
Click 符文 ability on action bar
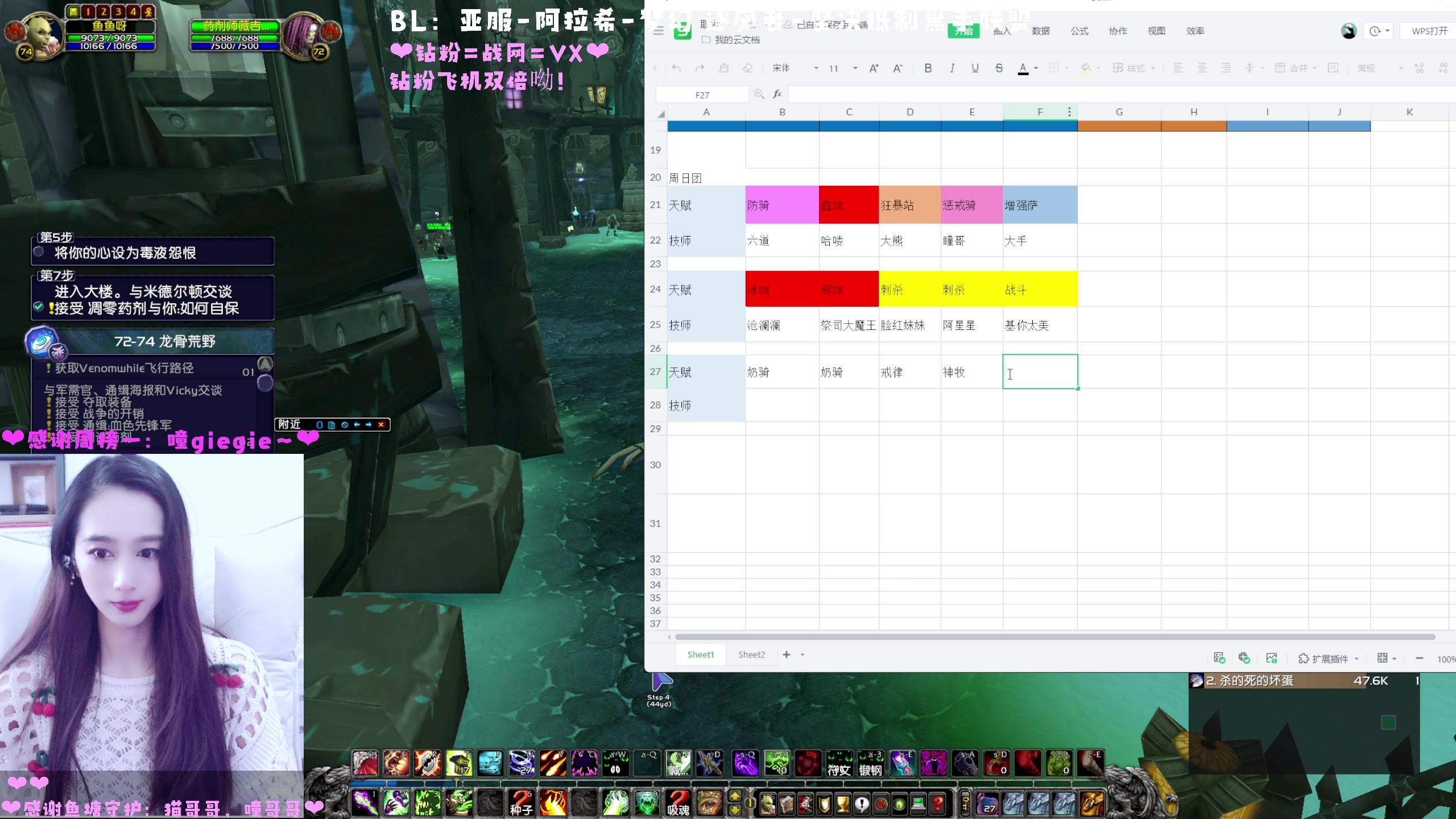pyautogui.click(x=839, y=764)
